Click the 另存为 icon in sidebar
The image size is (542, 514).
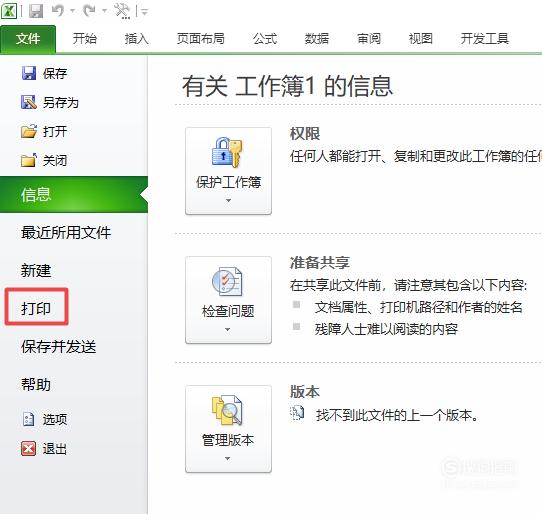(29, 102)
